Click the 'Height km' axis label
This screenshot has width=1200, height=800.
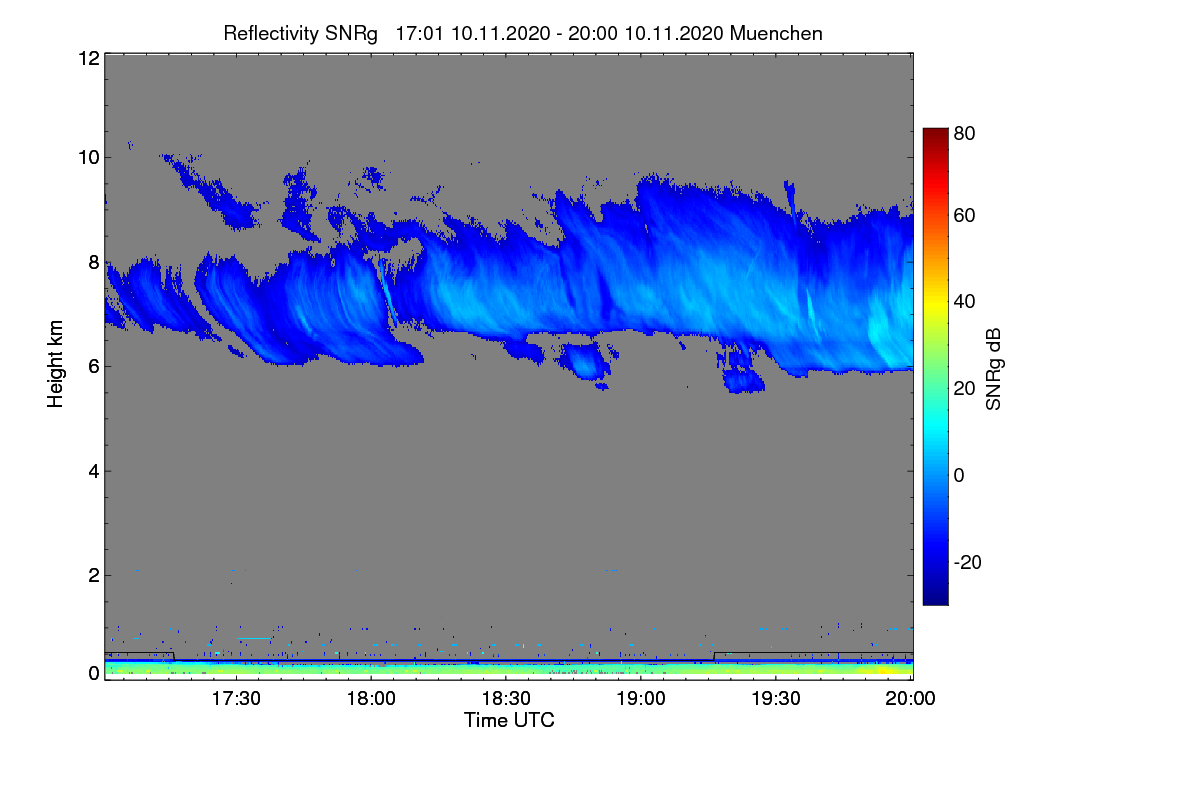56,364
